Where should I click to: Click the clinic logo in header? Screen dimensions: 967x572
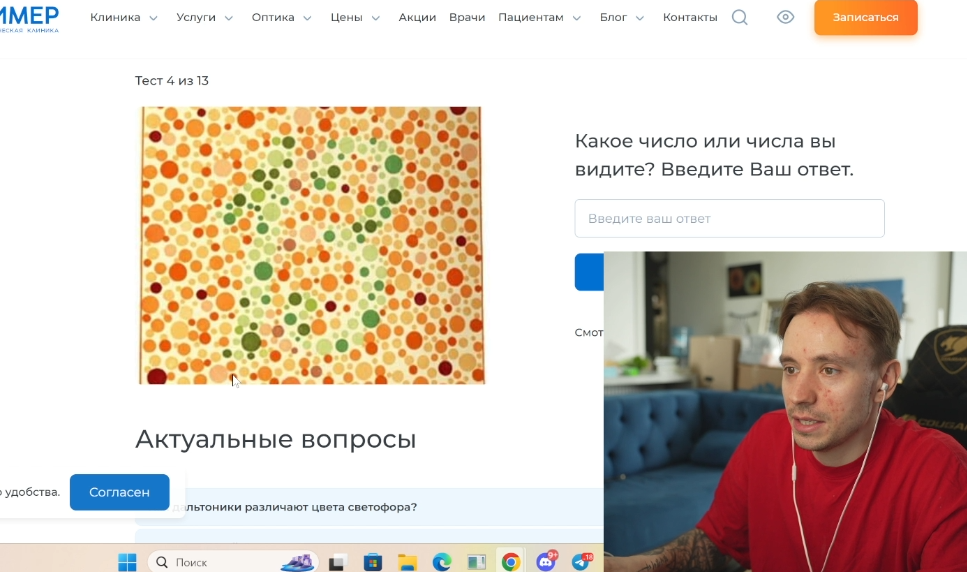pyautogui.click(x=29, y=18)
